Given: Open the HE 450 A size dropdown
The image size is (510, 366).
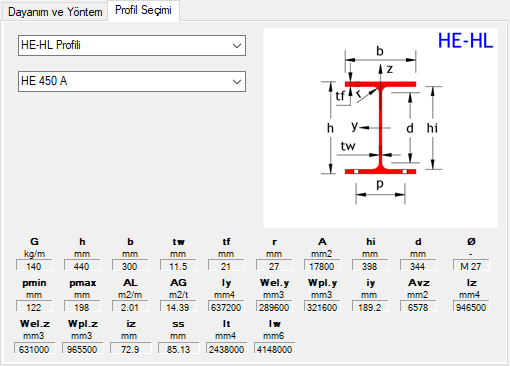Looking at the screenshot, I should click(x=132, y=81).
